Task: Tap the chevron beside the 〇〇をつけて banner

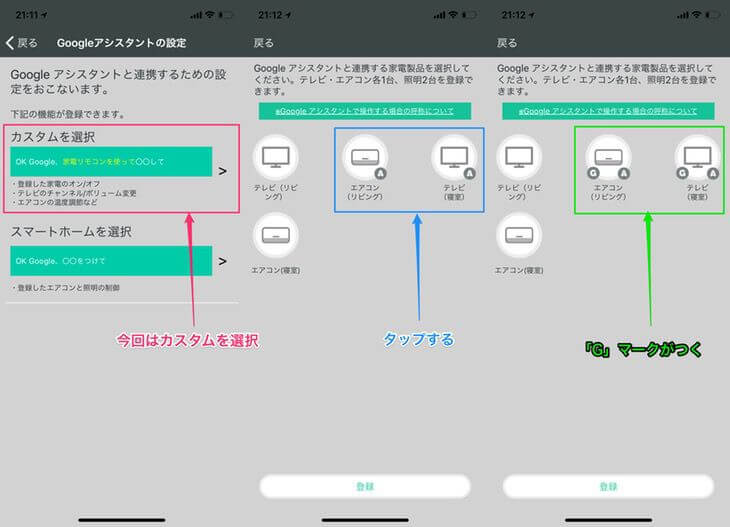Action: pyautogui.click(x=223, y=261)
